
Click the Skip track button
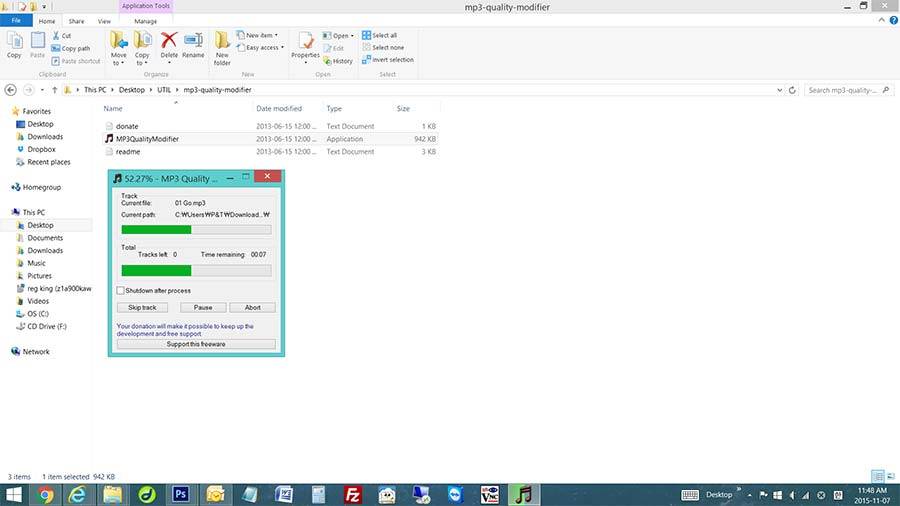142,308
